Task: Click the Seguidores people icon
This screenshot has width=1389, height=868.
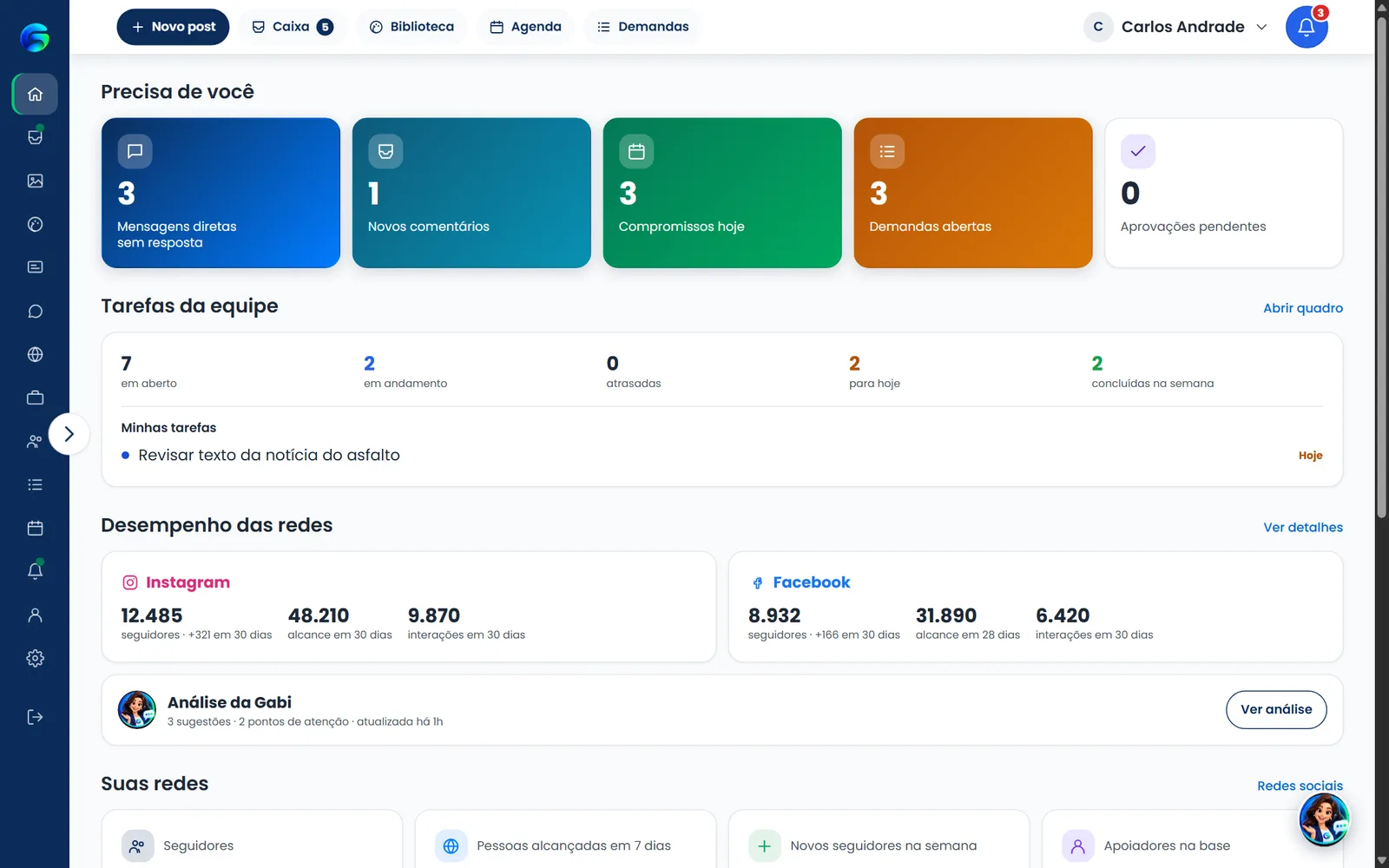Action: (x=137, y=845)
